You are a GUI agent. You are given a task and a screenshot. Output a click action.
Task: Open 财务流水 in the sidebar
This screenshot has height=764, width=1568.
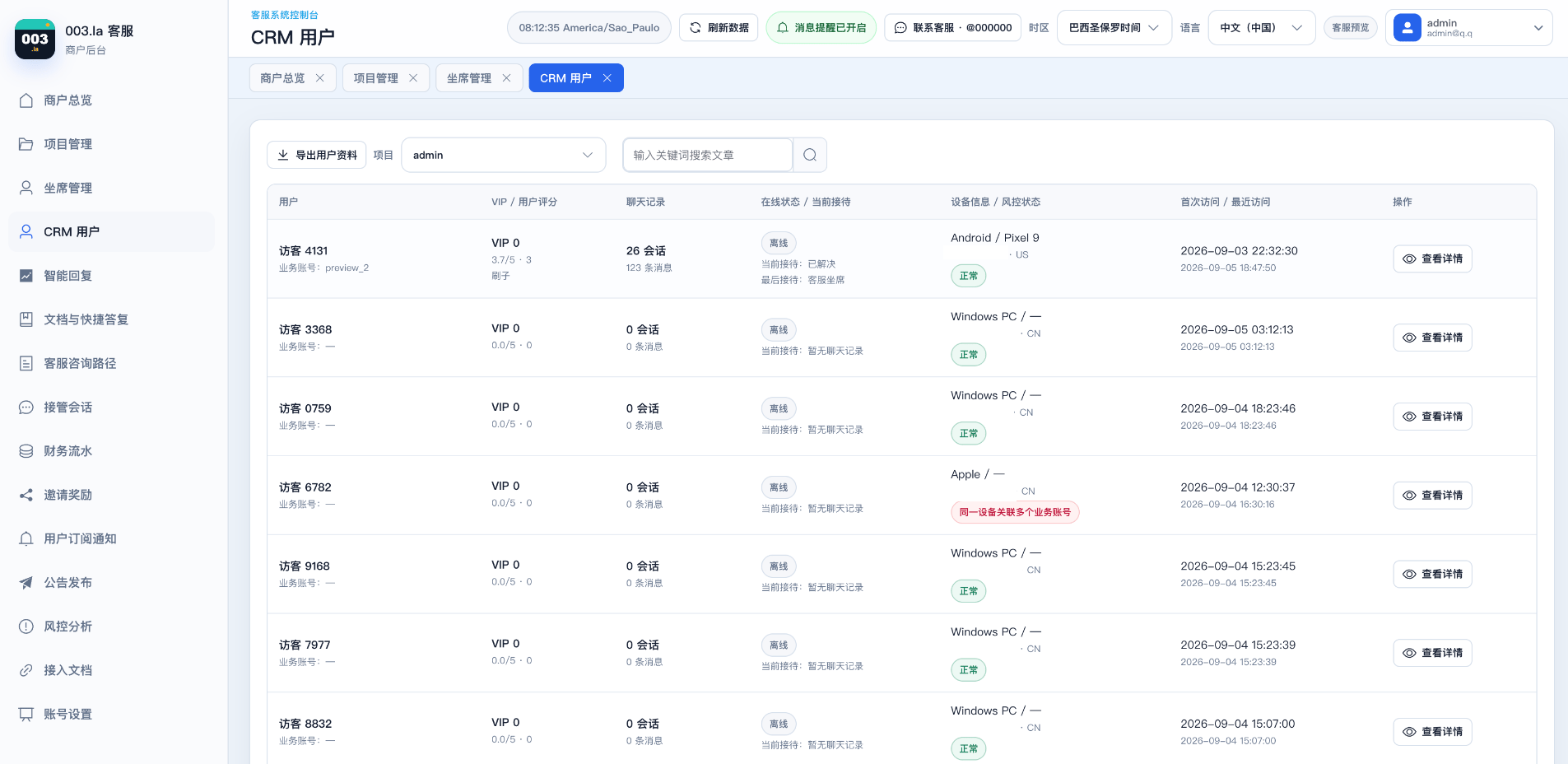click(111, 451)
